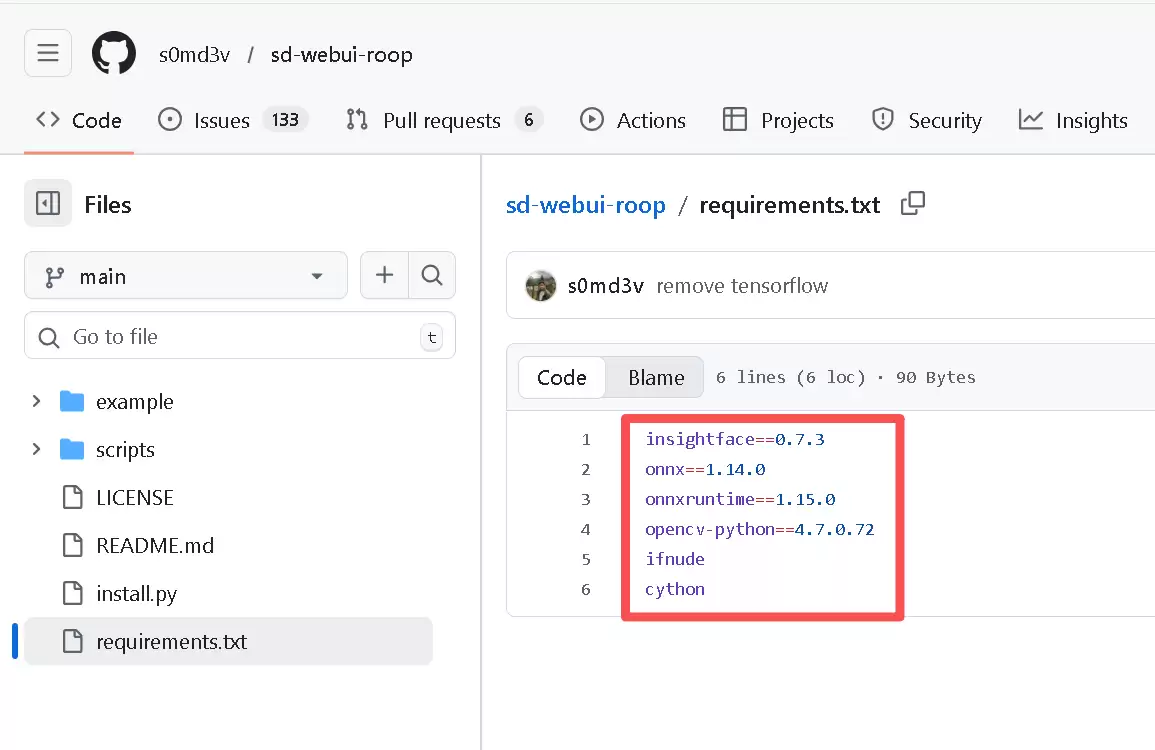The width and height of the screenshot is (1155, 750).
Task: Click the Go to file search field
Action: tap(240, 337)
